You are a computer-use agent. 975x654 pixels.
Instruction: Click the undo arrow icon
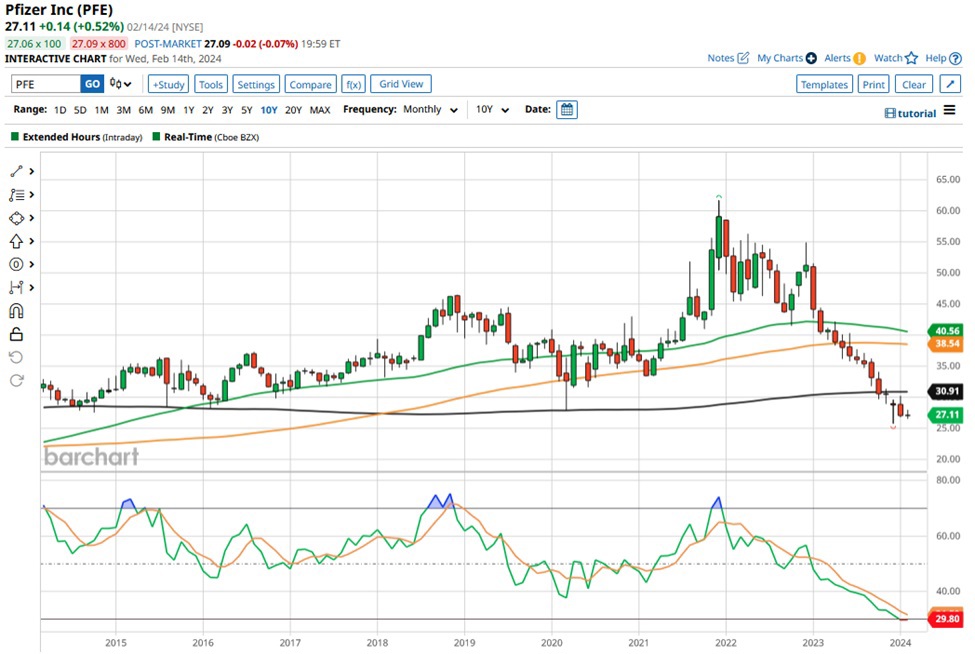[16, 357]
